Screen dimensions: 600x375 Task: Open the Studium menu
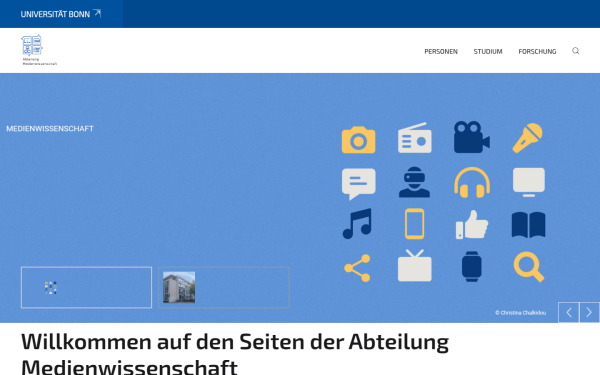coord(488,51)
